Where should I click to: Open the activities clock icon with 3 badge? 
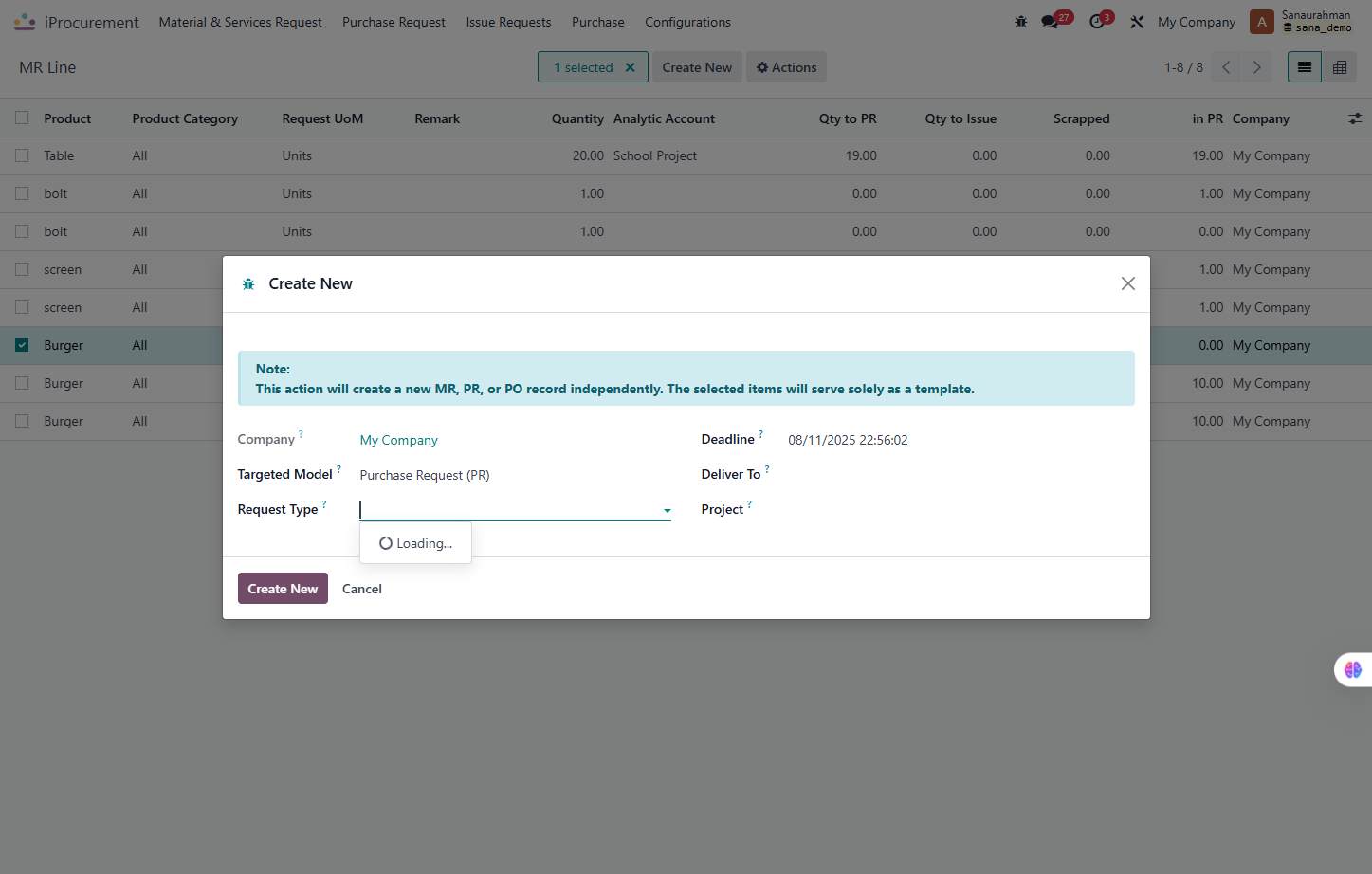[x=1098, y=22]
